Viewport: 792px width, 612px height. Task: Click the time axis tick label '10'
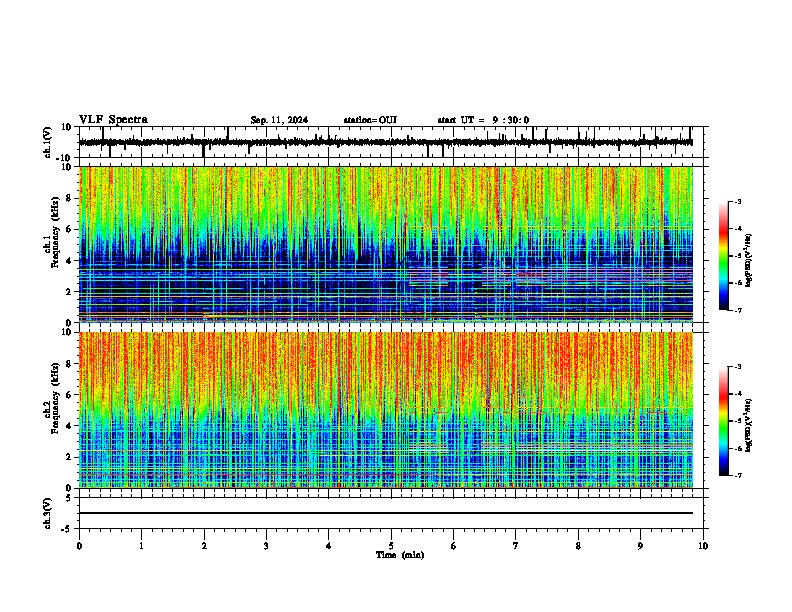click(x=703, y=546)
